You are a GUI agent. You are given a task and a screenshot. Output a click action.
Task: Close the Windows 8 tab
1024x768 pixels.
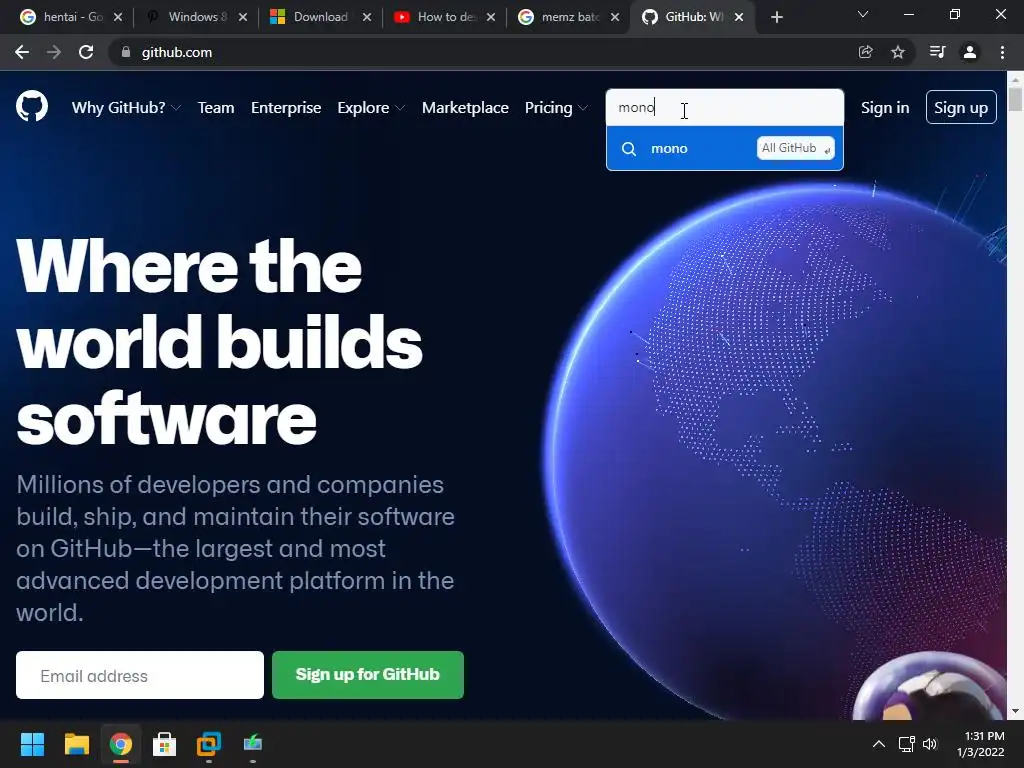point(243,17)
